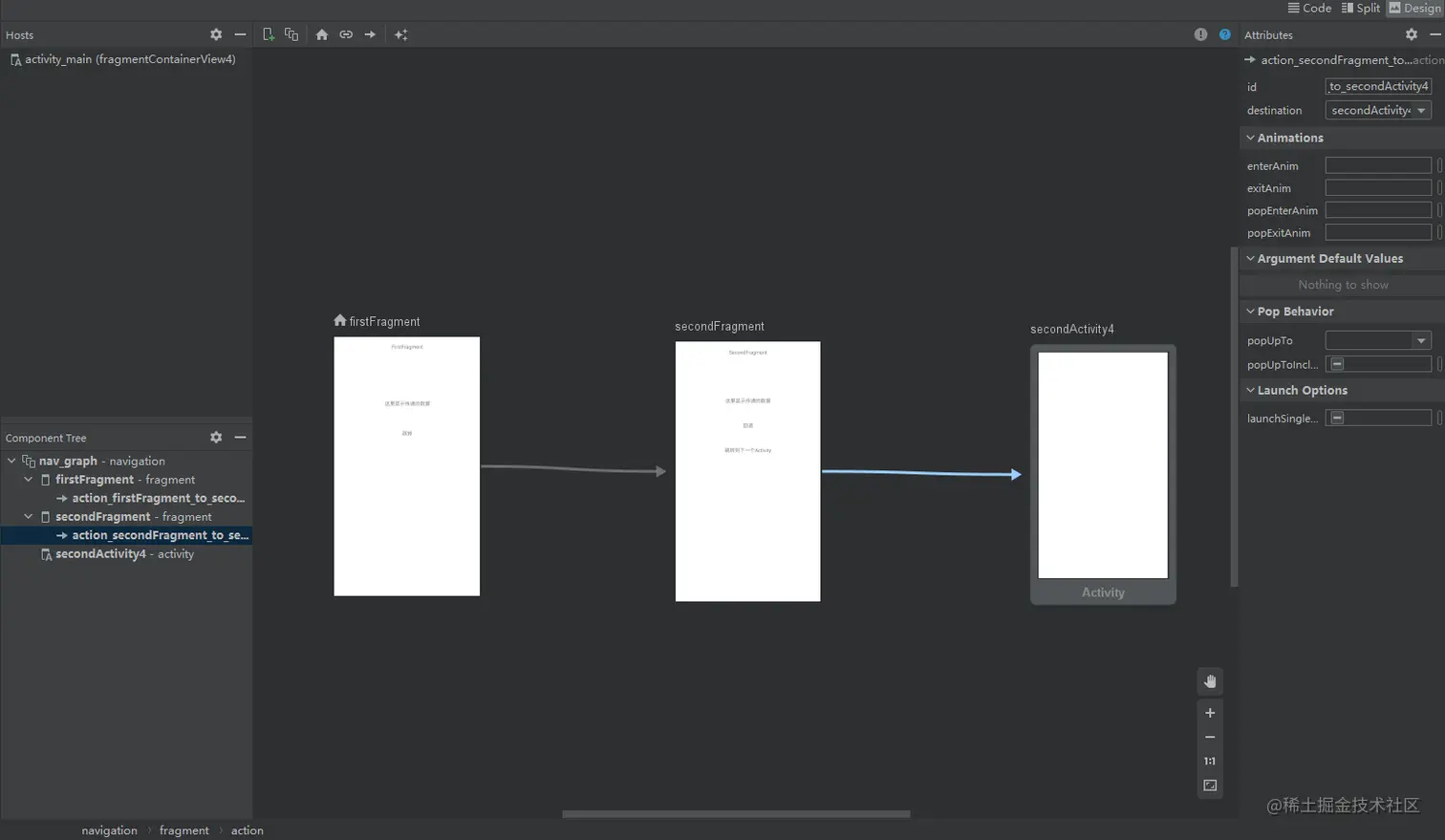The height and width of the screenshot is (840, 1445).
Task: Toggle the launchSingleTop checkbox
Action: coord(1337,418)
